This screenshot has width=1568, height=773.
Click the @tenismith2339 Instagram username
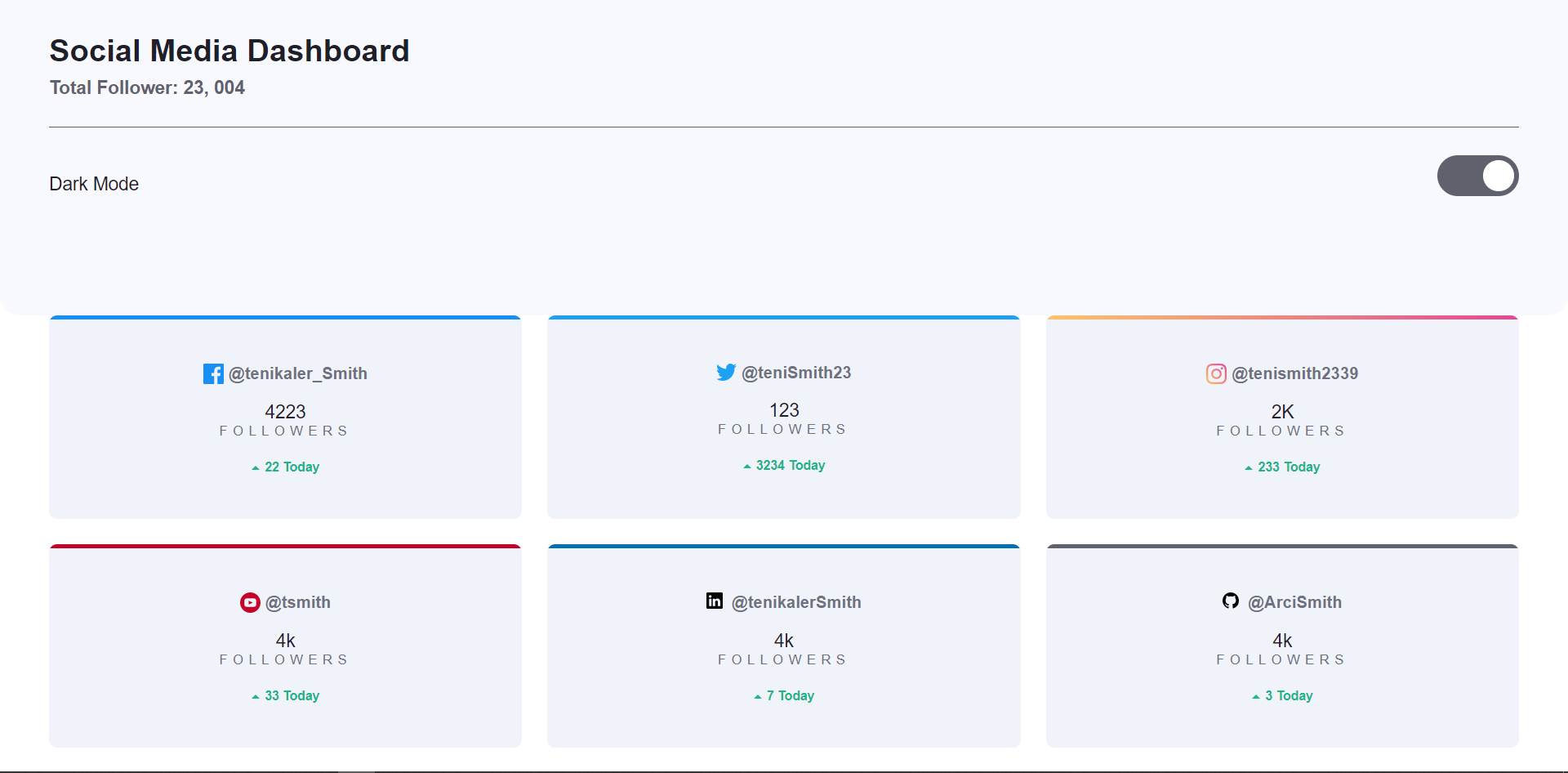tap(1297, 373)
